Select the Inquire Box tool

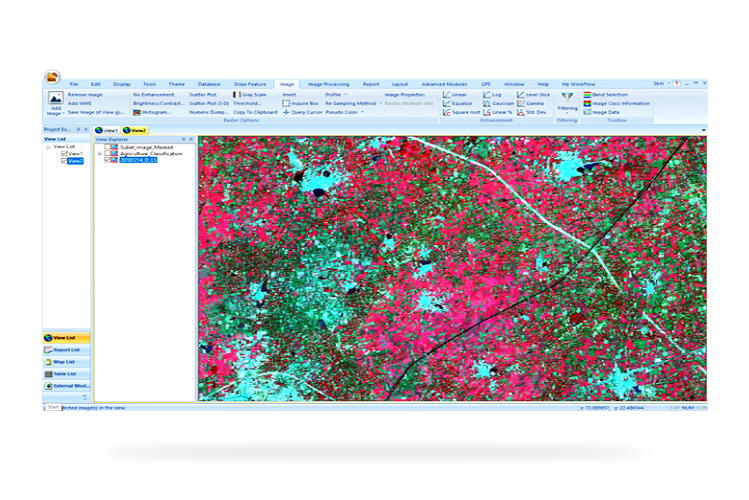[x=300, y=103]
